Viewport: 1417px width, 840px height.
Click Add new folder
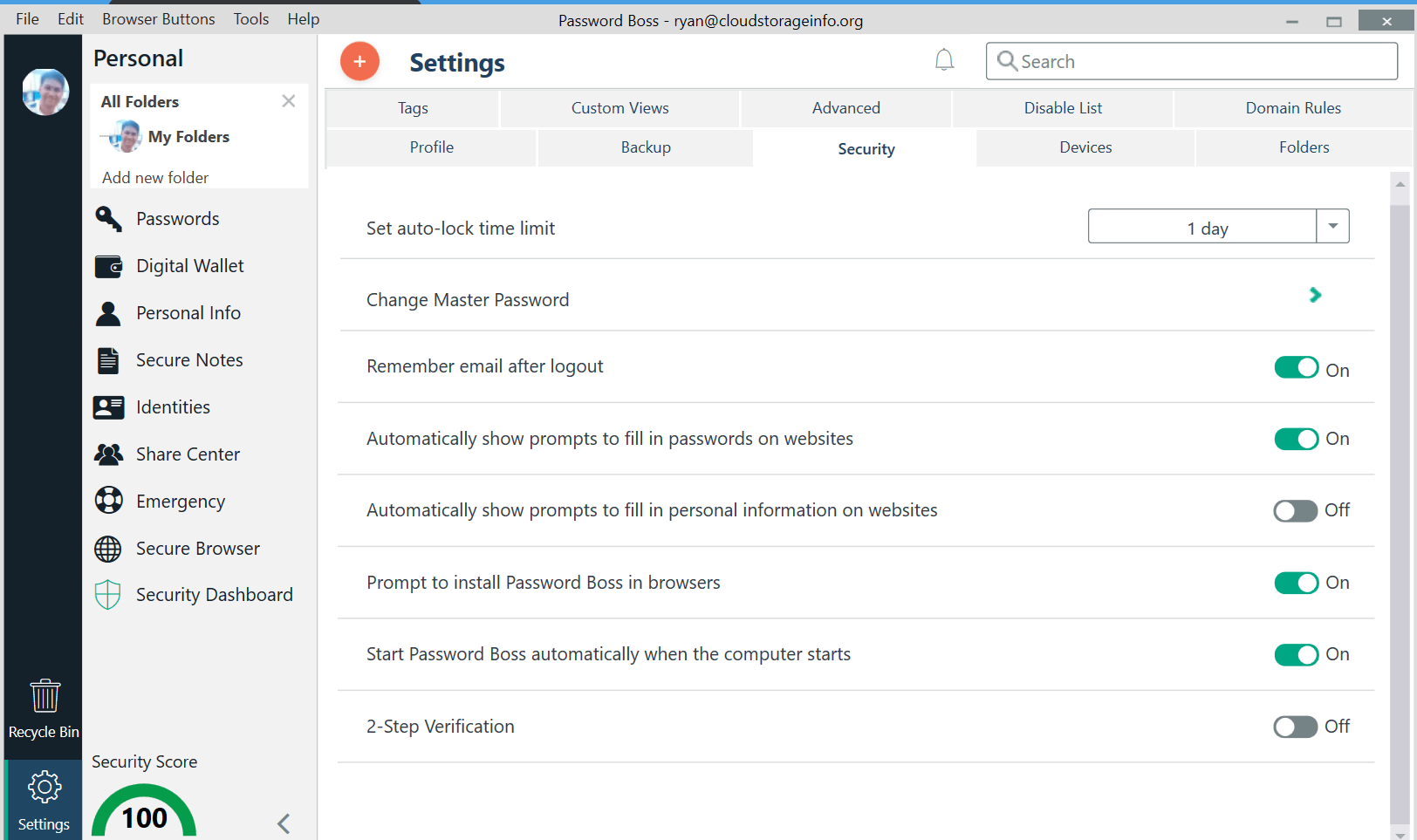tap(154, 177)
